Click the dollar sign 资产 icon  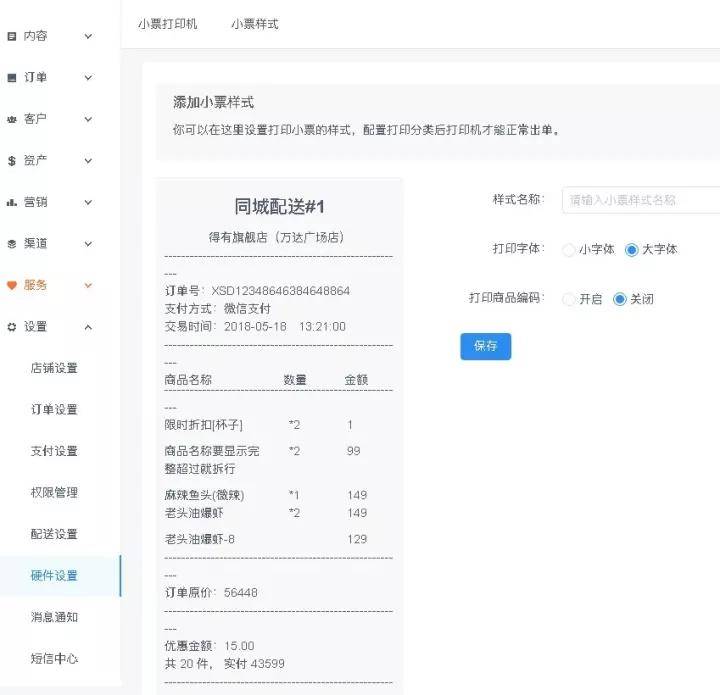click(12, 161)
